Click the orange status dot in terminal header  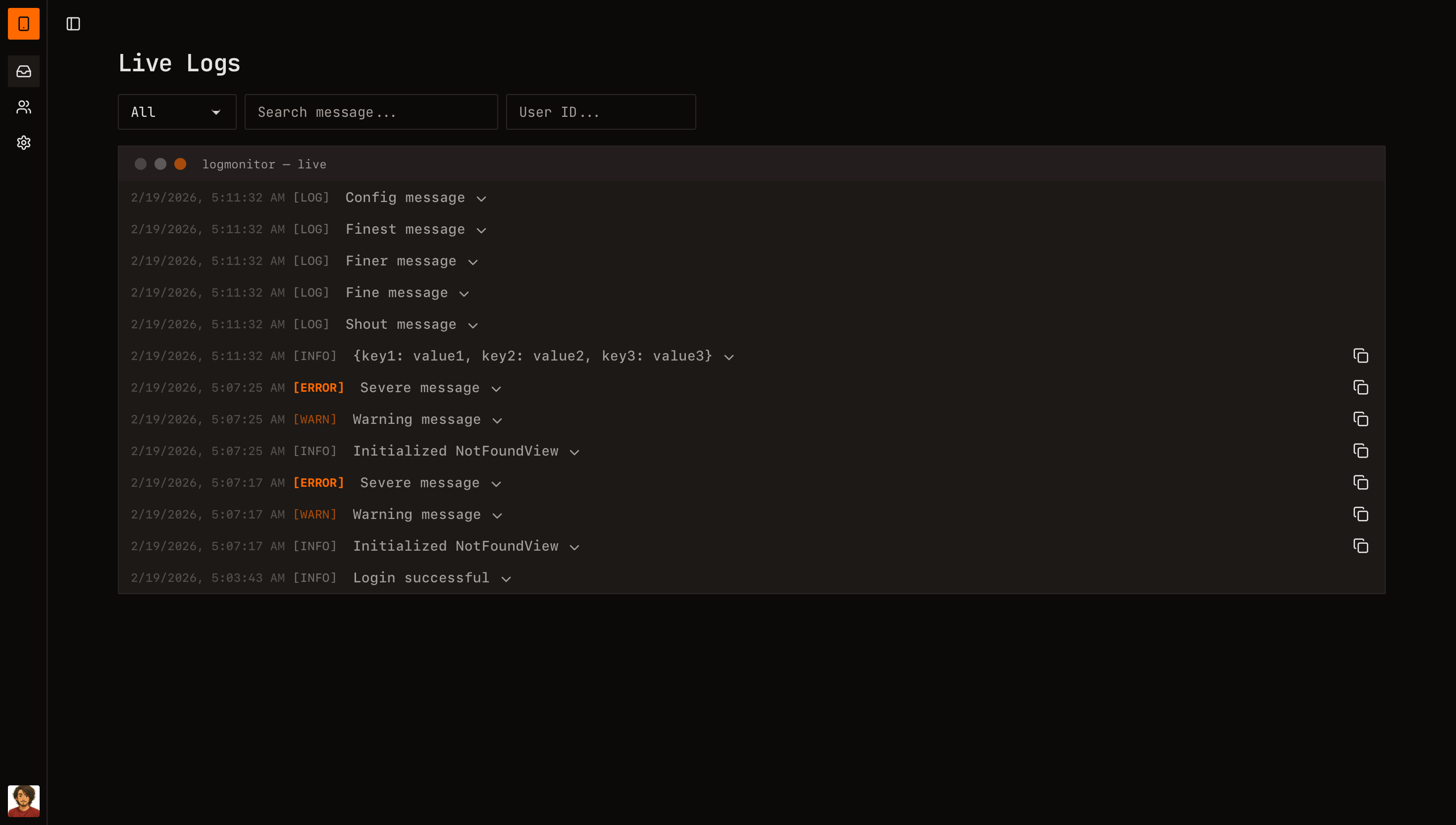180,164
